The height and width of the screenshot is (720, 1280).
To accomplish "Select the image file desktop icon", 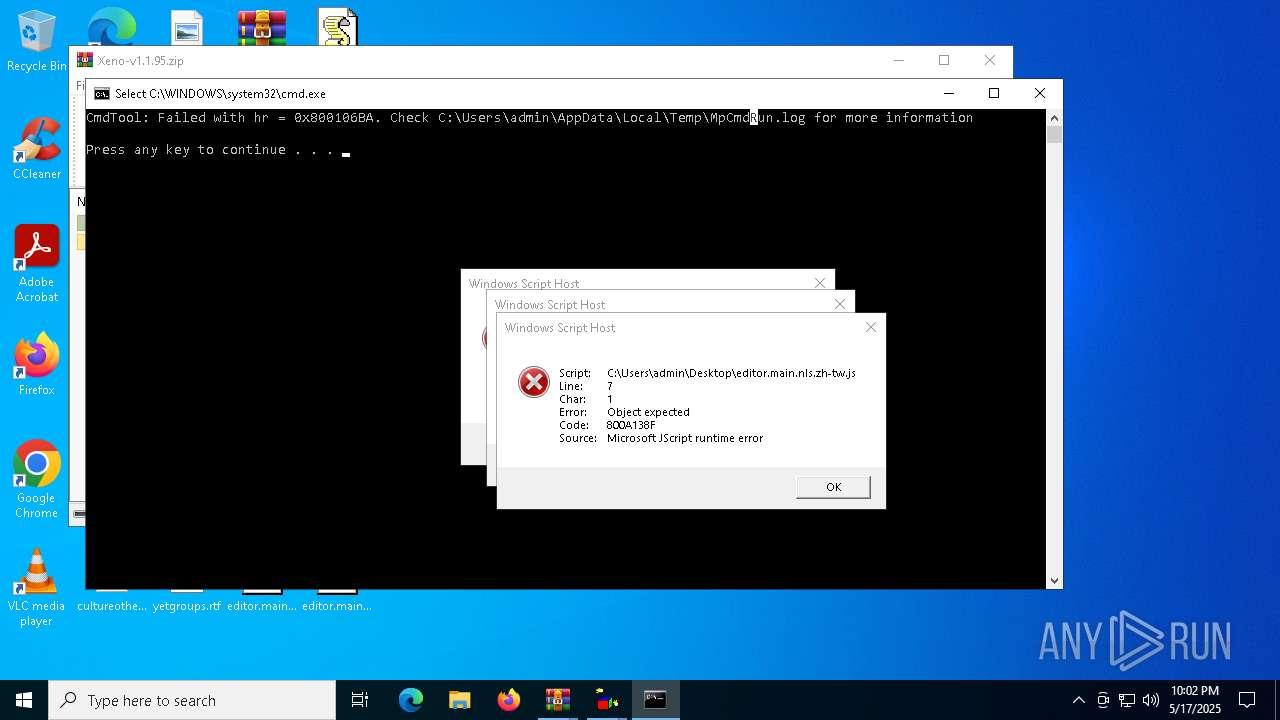I will pyautogui.click(x=187, y=28).
